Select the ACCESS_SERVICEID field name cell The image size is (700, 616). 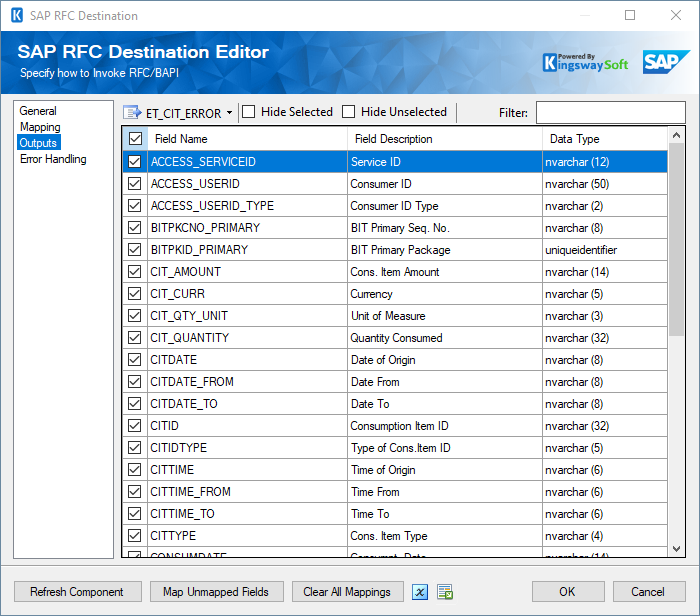point(247,162)
